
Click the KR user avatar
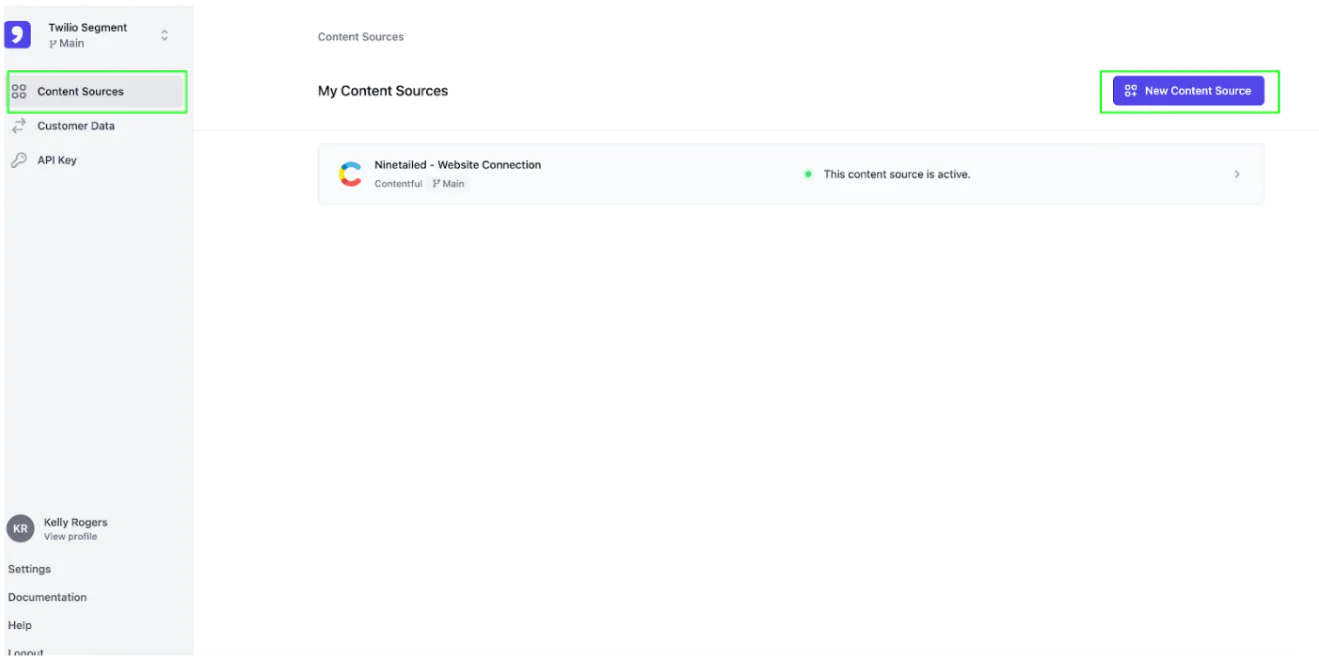pos(20,529)
